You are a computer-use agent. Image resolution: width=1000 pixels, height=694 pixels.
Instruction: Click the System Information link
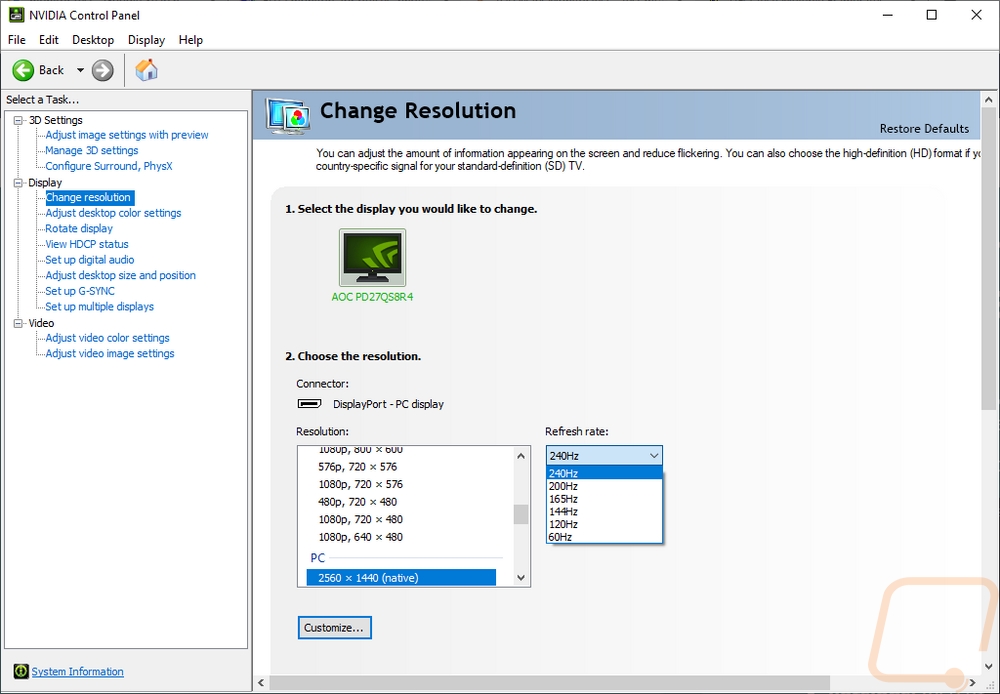click(78, 672)
